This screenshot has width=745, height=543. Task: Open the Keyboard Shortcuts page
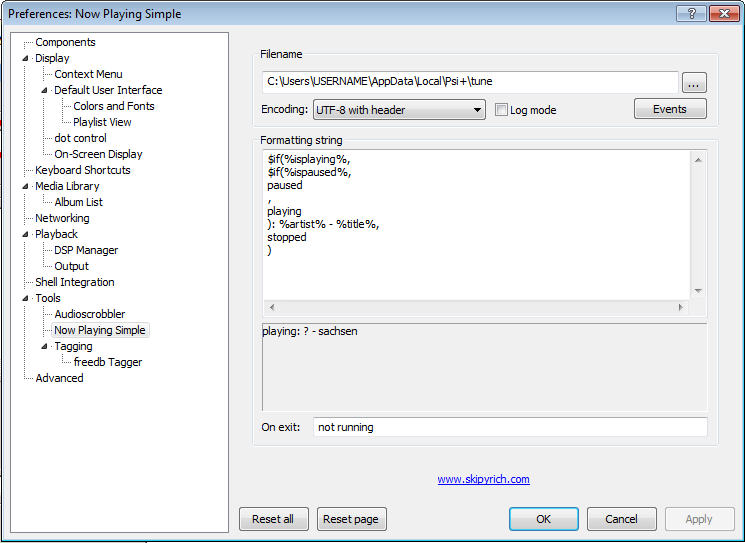[x=82, y=170]
